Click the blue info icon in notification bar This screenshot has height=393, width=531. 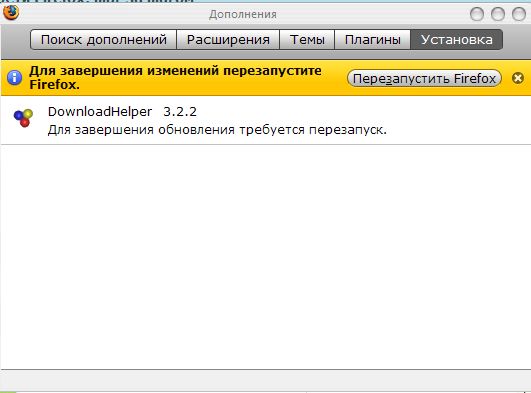coord(14,78)
